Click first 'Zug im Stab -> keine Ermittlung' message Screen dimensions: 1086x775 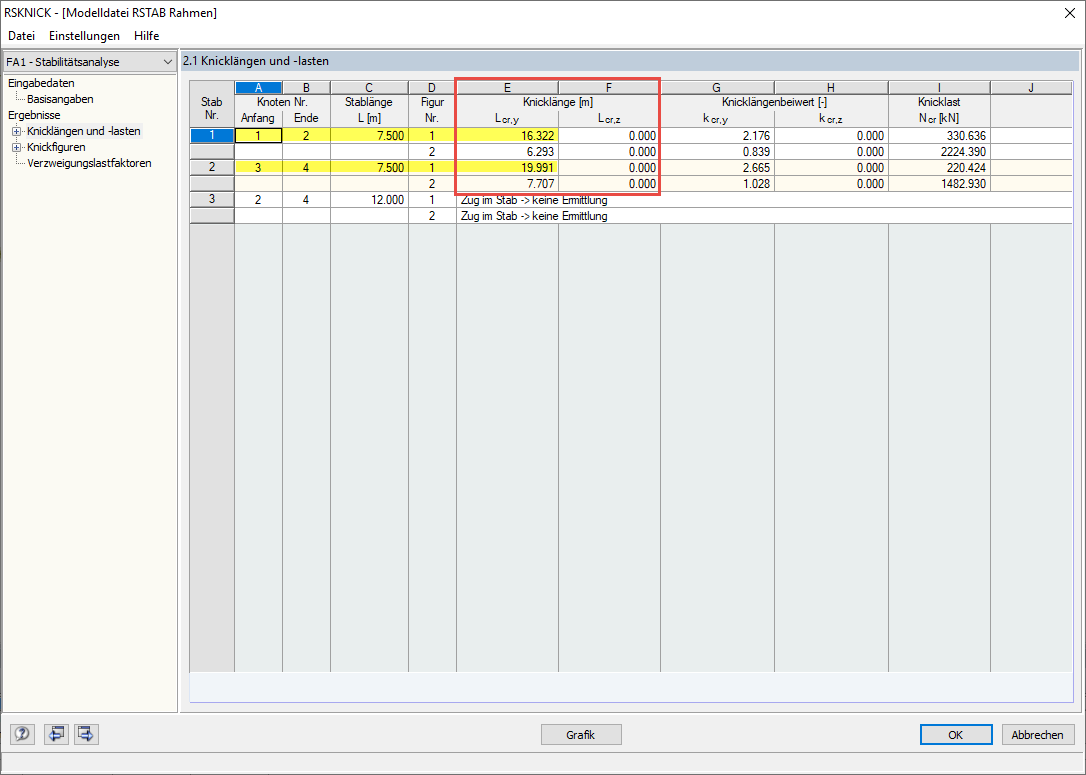[x=534, y=200]
